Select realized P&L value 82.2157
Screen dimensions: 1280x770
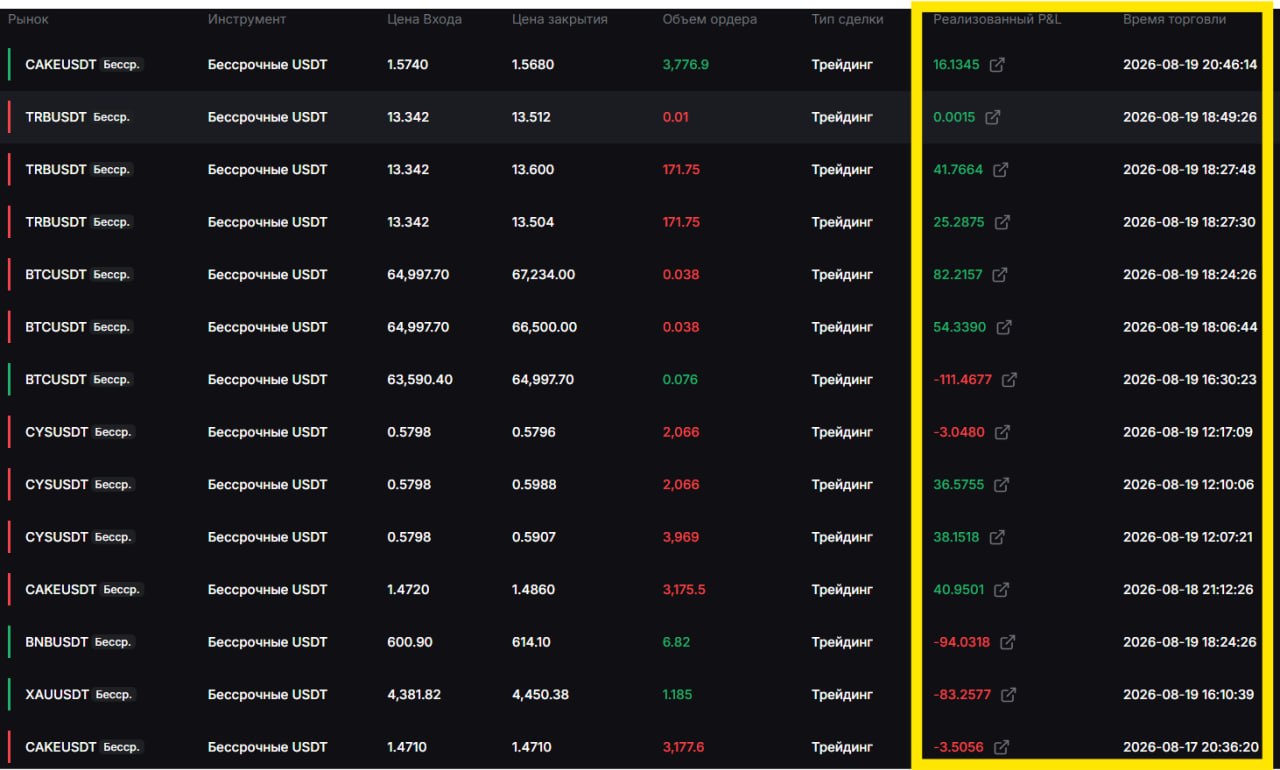coord(958,275)
